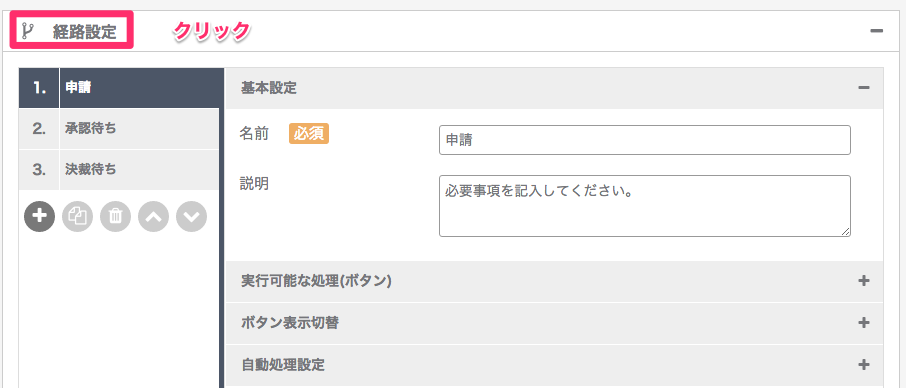This screenshot has height=388, width=906.
Task: Click the 説明 textarea field
Action: click(645, 206)
